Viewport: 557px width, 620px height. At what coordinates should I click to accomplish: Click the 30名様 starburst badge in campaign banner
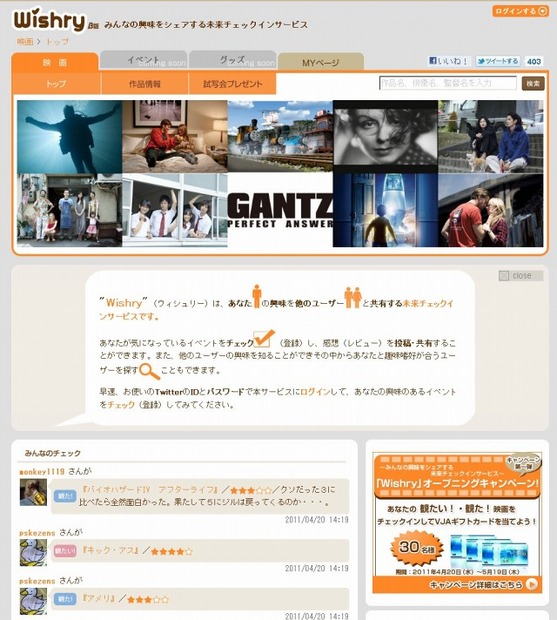point(416,548)
